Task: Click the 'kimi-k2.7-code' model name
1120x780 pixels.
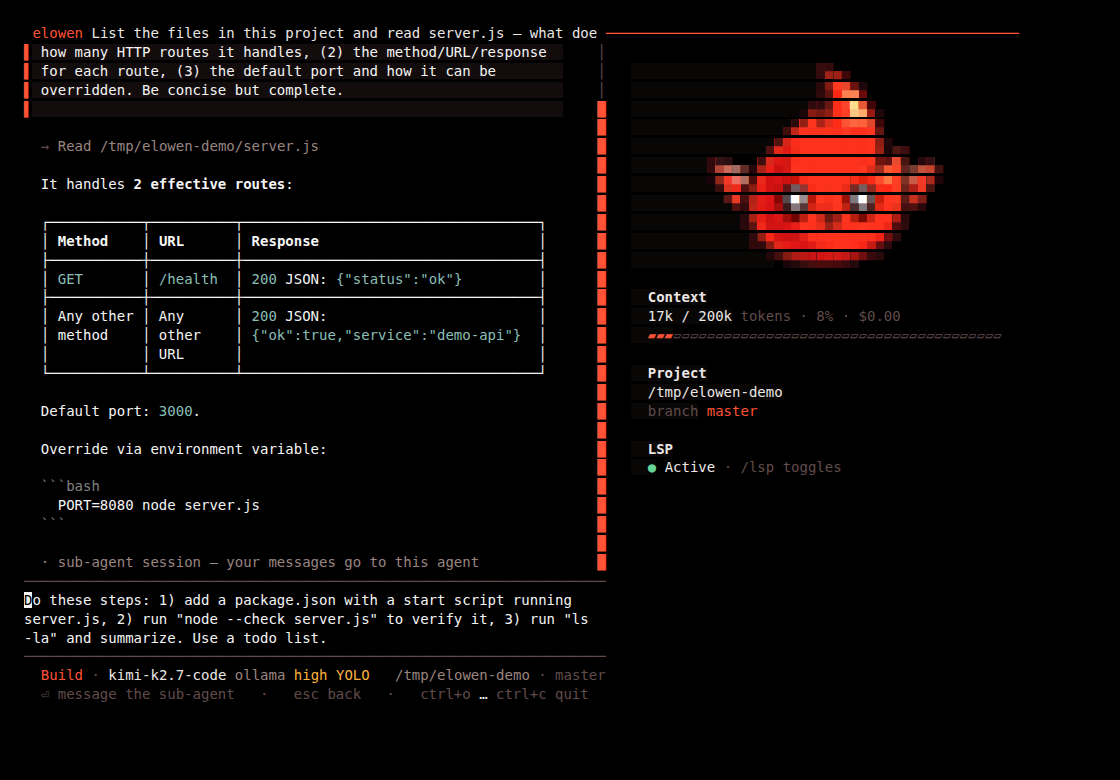Action: click(167, 676)
